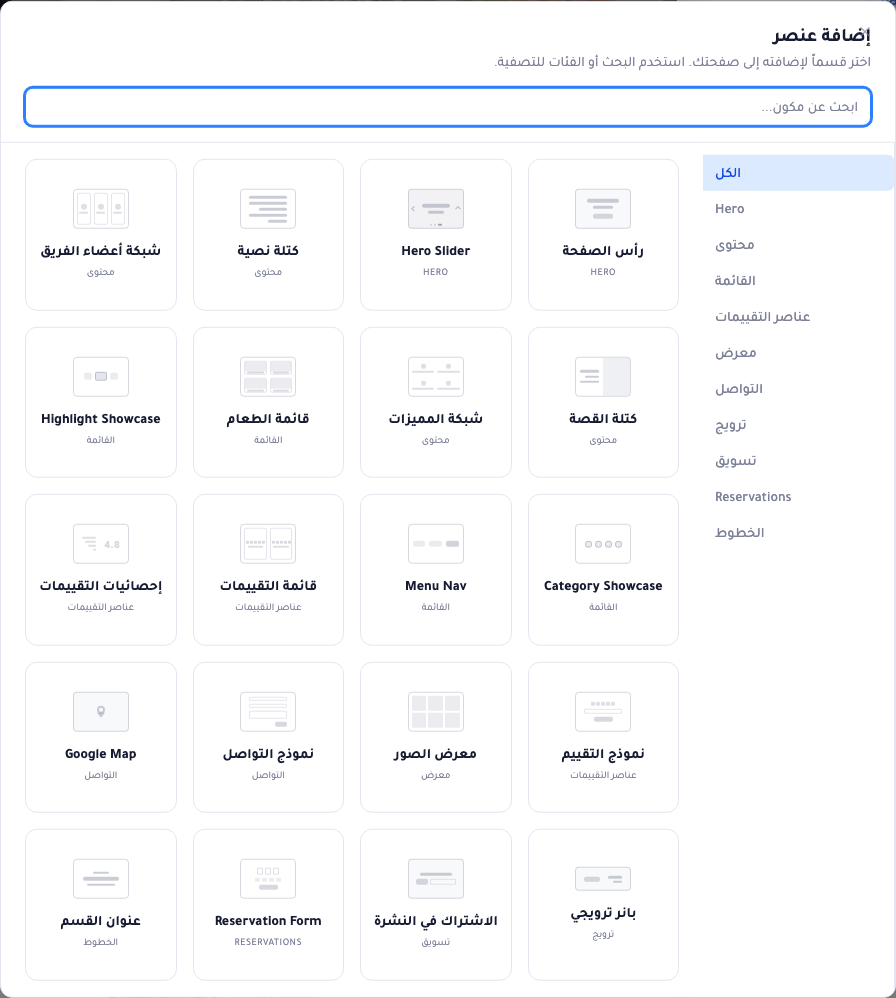Click the Category Showcase circles icon
The width and height of the screenshot is (896, 998).
coord(603,544)
